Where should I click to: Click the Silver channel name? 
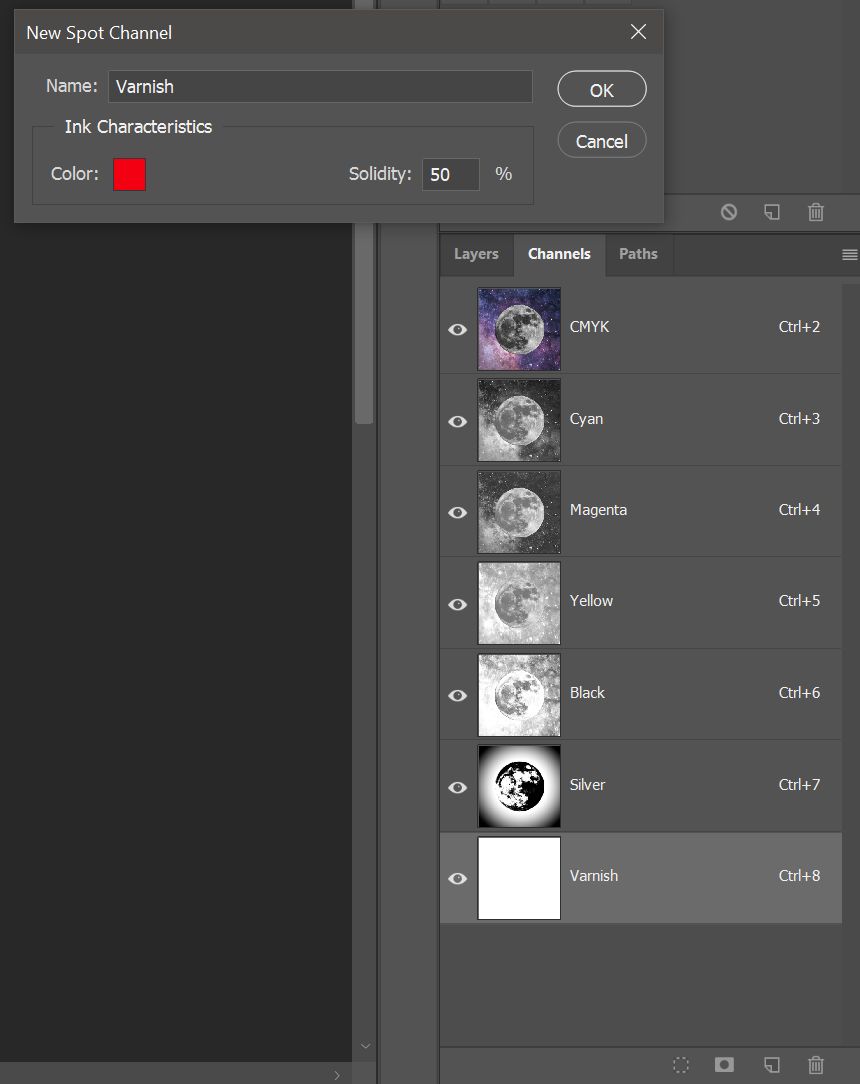tap(587, 785)
